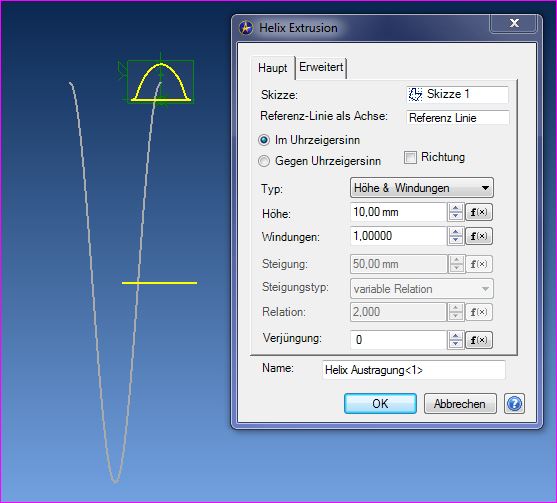Enable the Richtung checkbox
This screenshot has height=503, width=557.
tap(410, 157)
